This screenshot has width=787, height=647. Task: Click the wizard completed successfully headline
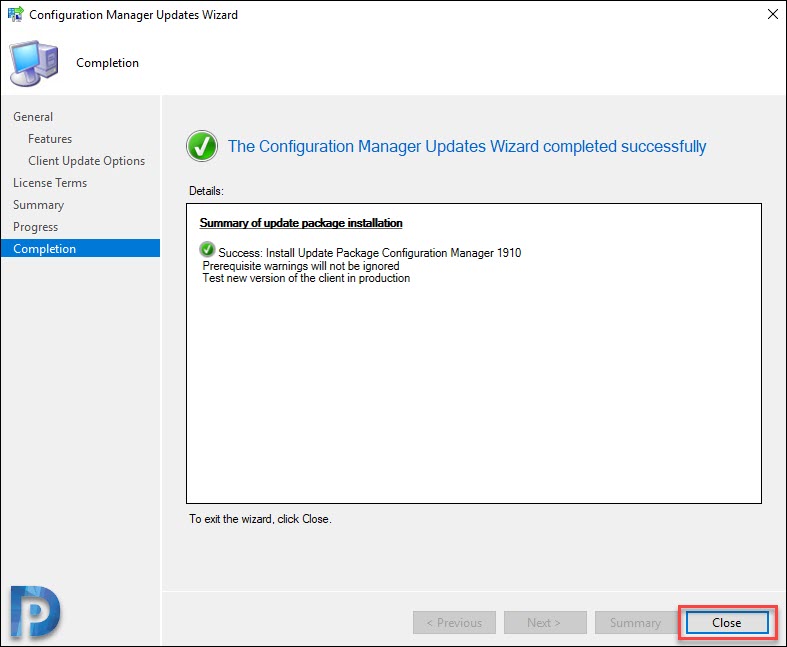point(467,146)
